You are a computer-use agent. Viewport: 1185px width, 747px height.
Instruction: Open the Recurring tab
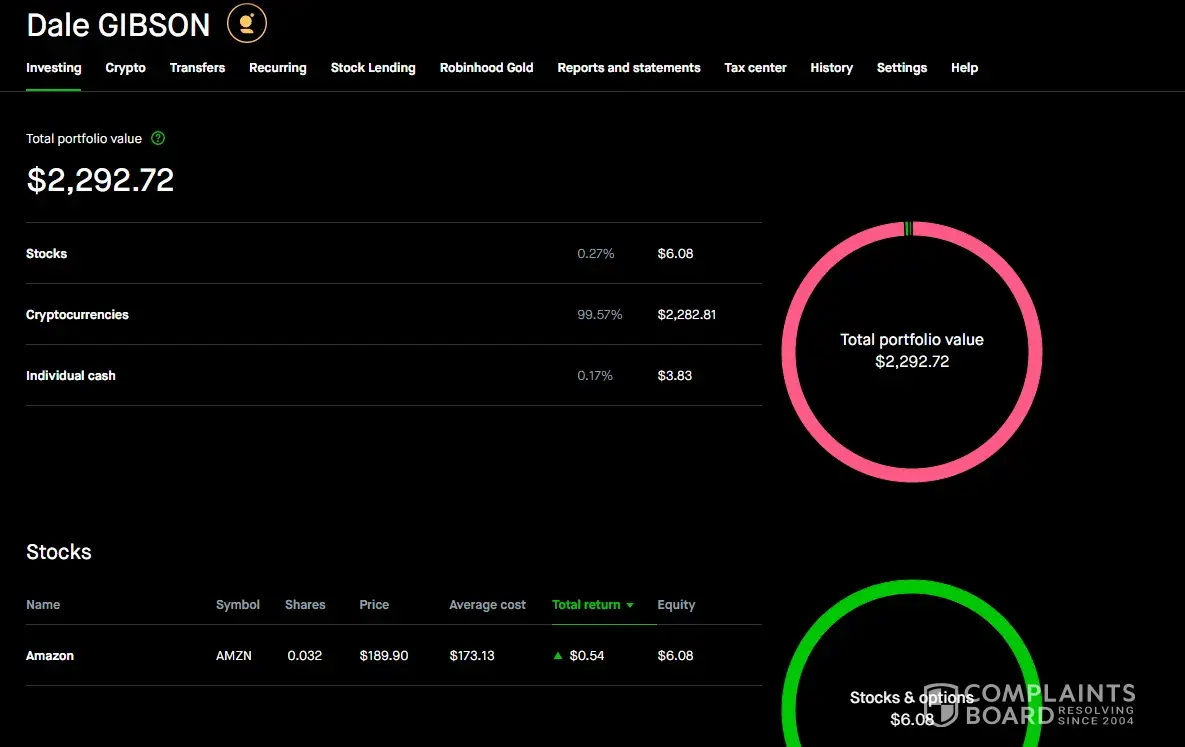click(x=277, y=68)
